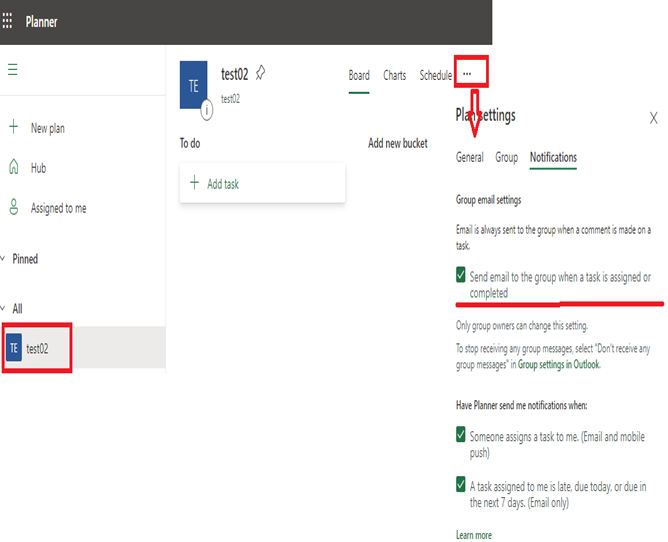The height and width of the screenshot is (542, 668).
Task: Click Add new bucket
Action: [397, 143]
